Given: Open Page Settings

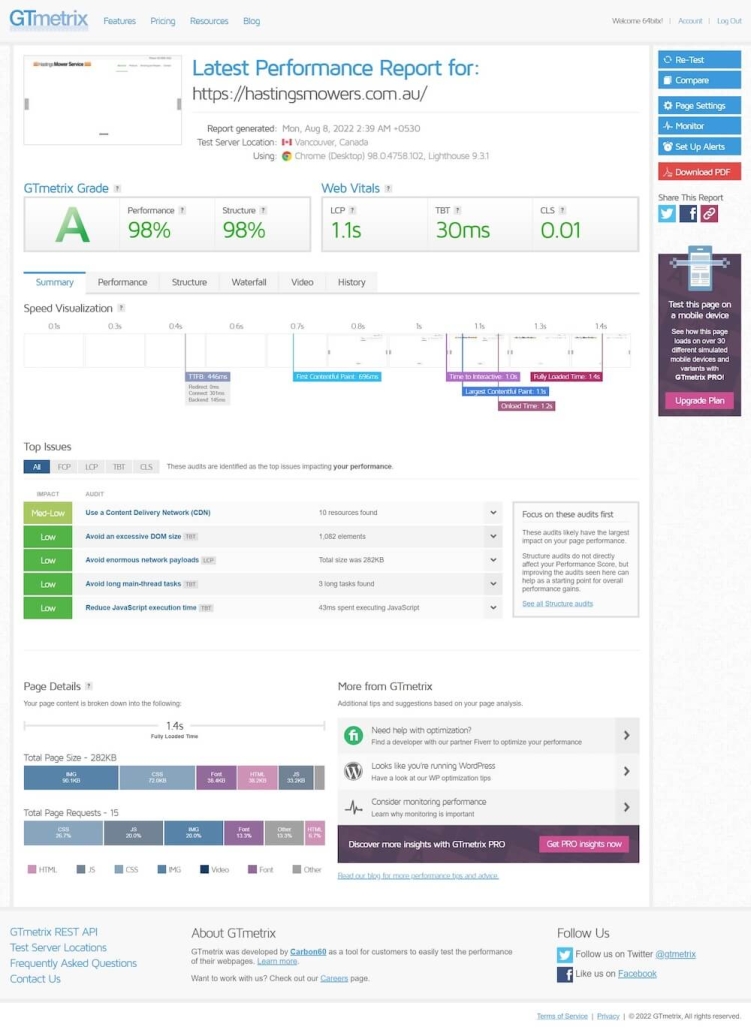Looking at the screenshot, I should tap(700, 106).
